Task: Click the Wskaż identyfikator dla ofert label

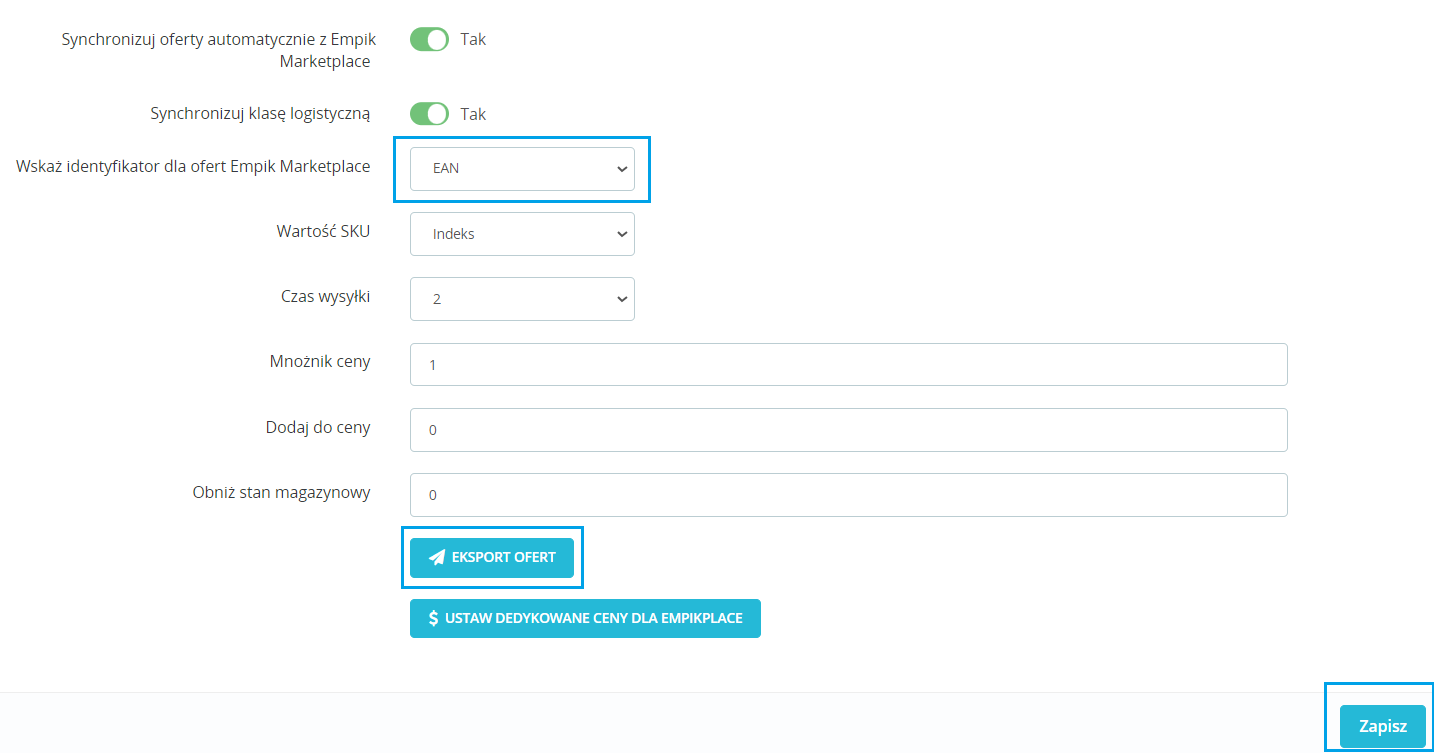Action: pos(193,166)
